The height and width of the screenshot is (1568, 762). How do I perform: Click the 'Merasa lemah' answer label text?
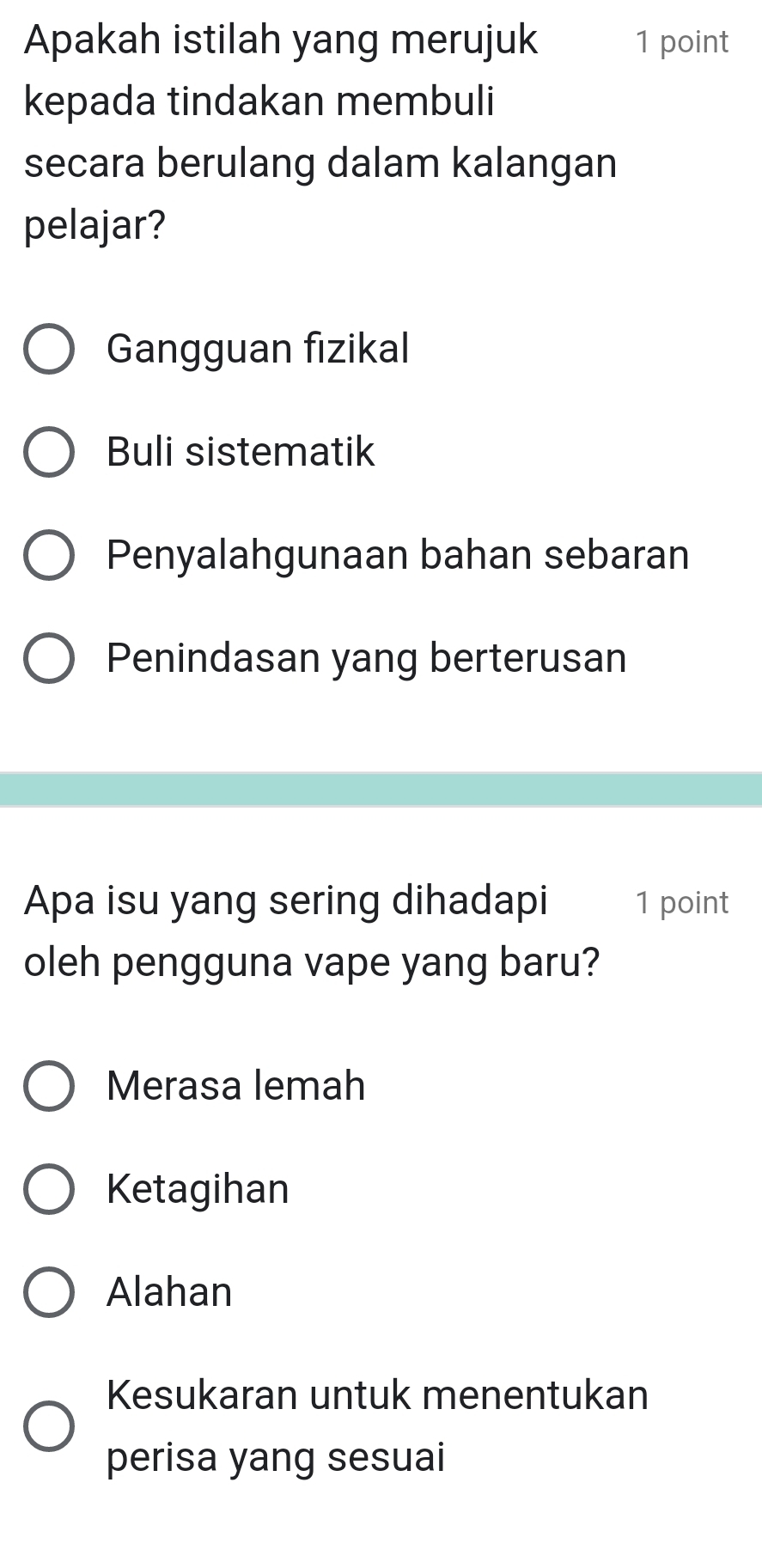point(236,1086)
